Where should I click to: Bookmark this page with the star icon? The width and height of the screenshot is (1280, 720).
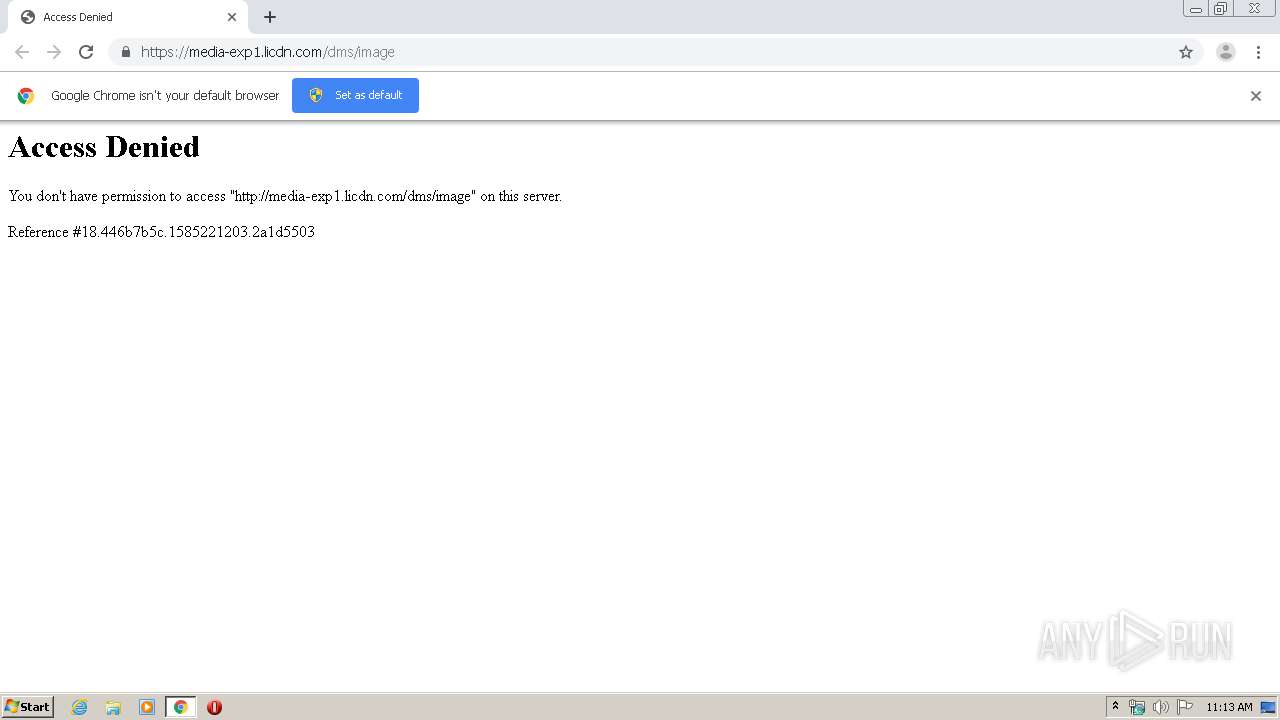(x=1186, y=52)
